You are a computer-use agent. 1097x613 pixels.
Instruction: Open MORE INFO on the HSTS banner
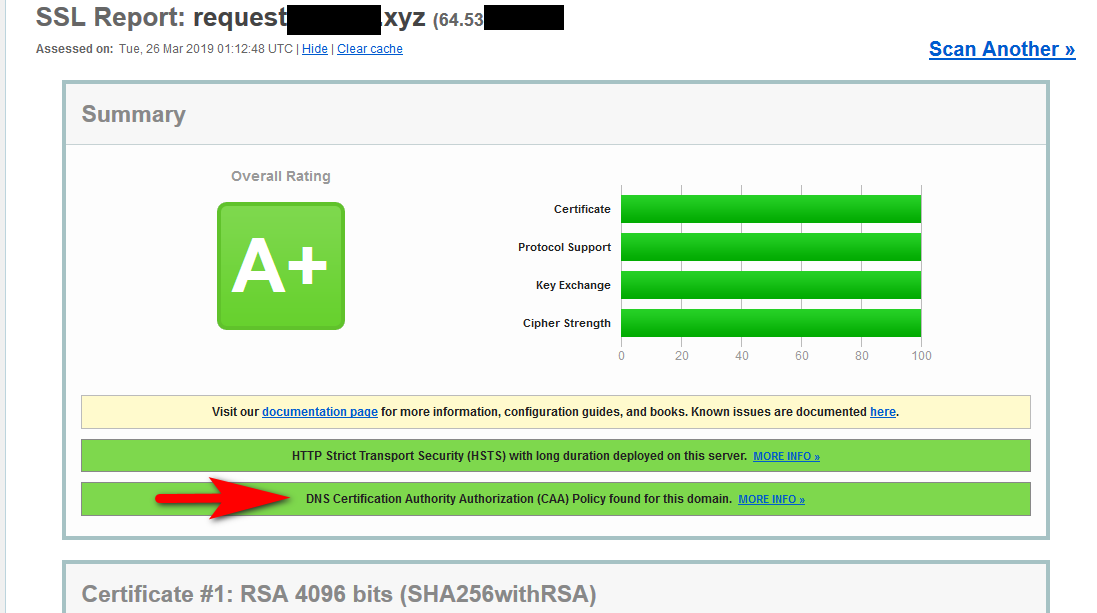pyautogui.click(x=786, y=455)
